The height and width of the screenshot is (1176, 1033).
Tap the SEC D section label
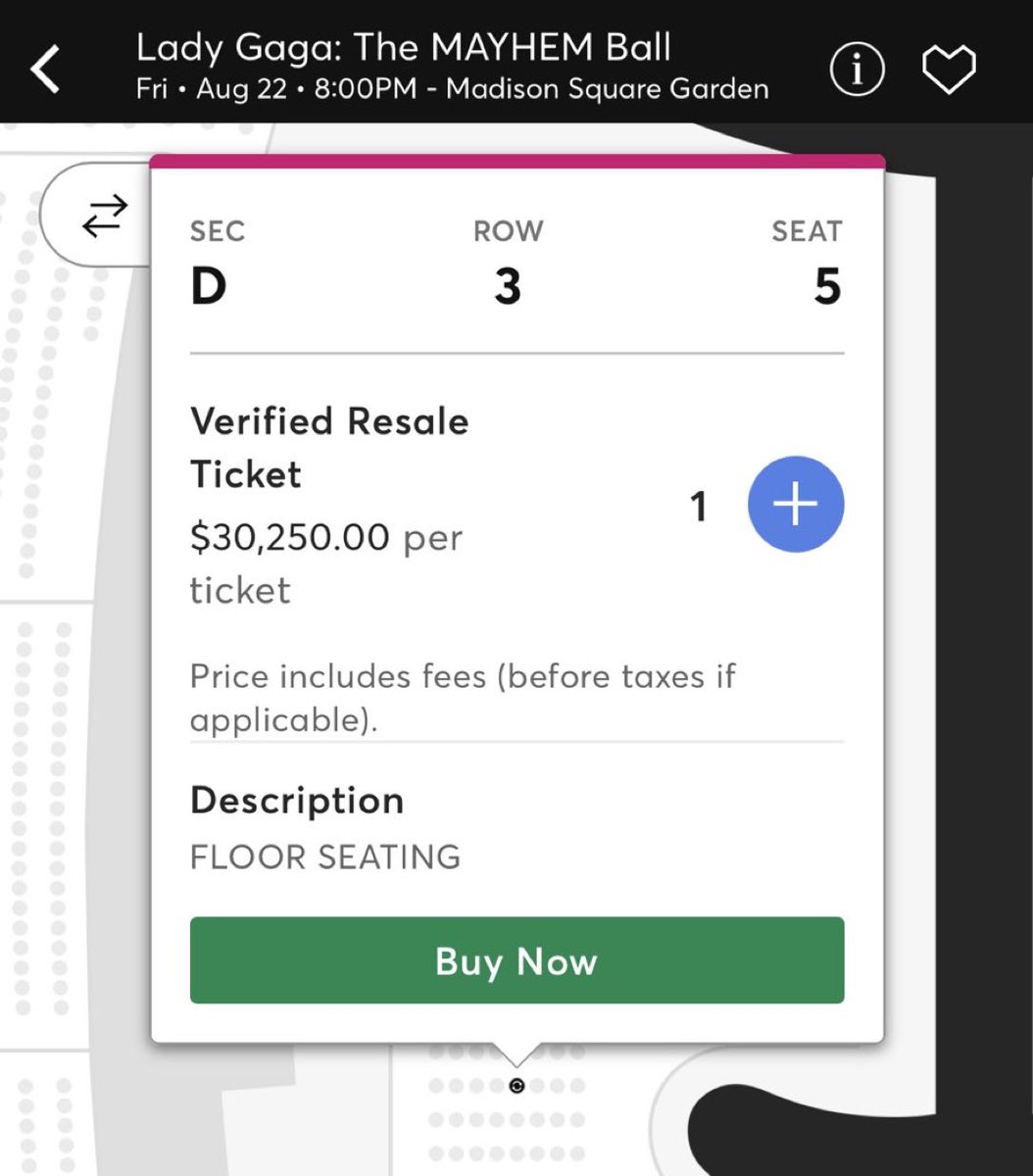[x=218, y=263]
